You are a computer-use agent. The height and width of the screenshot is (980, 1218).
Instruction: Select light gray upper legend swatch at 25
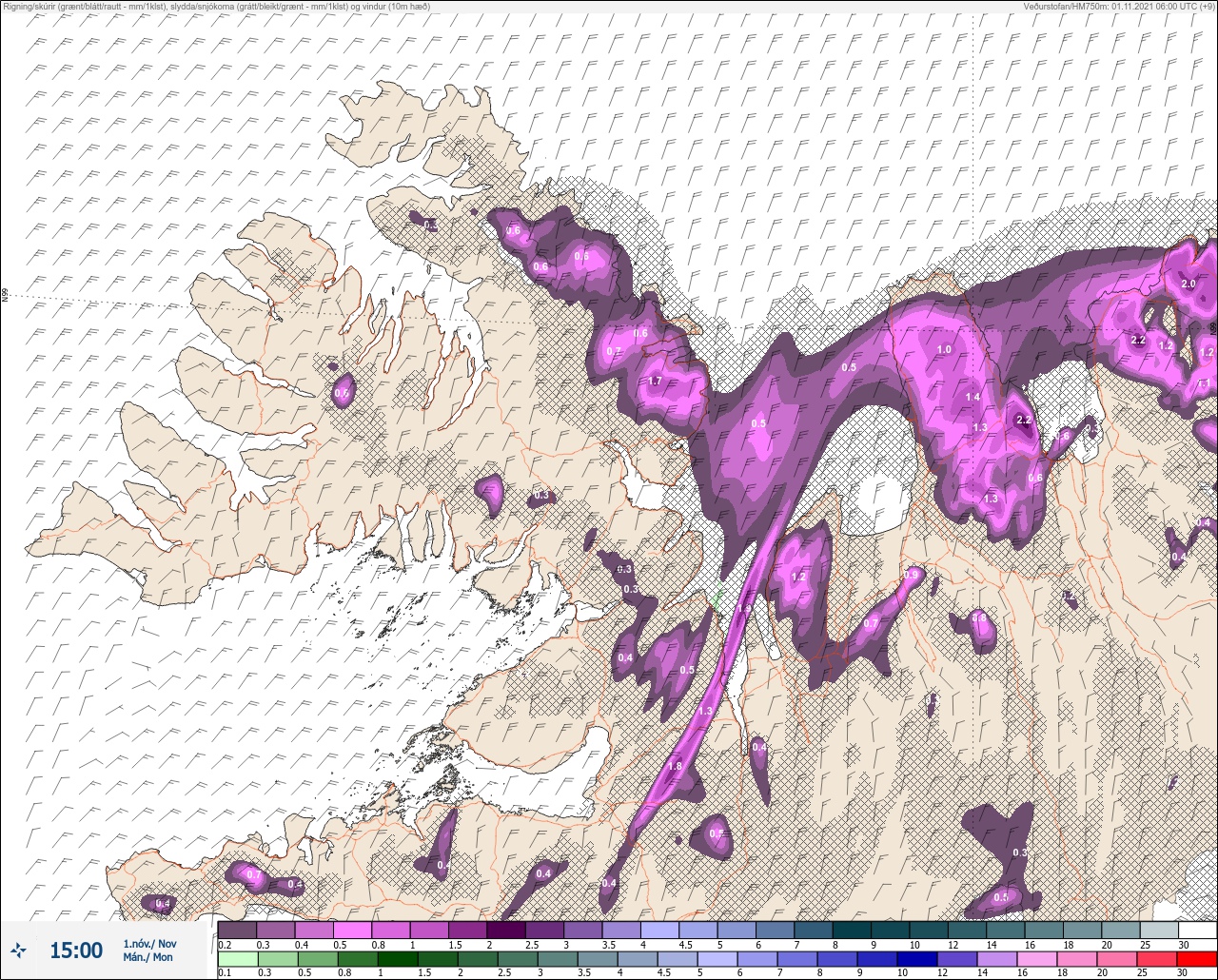point(1159,930)
